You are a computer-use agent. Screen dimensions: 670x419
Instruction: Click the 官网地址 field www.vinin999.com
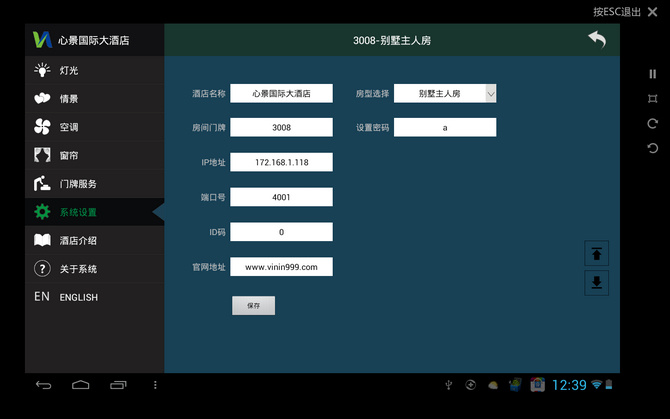tap(281, 267)
